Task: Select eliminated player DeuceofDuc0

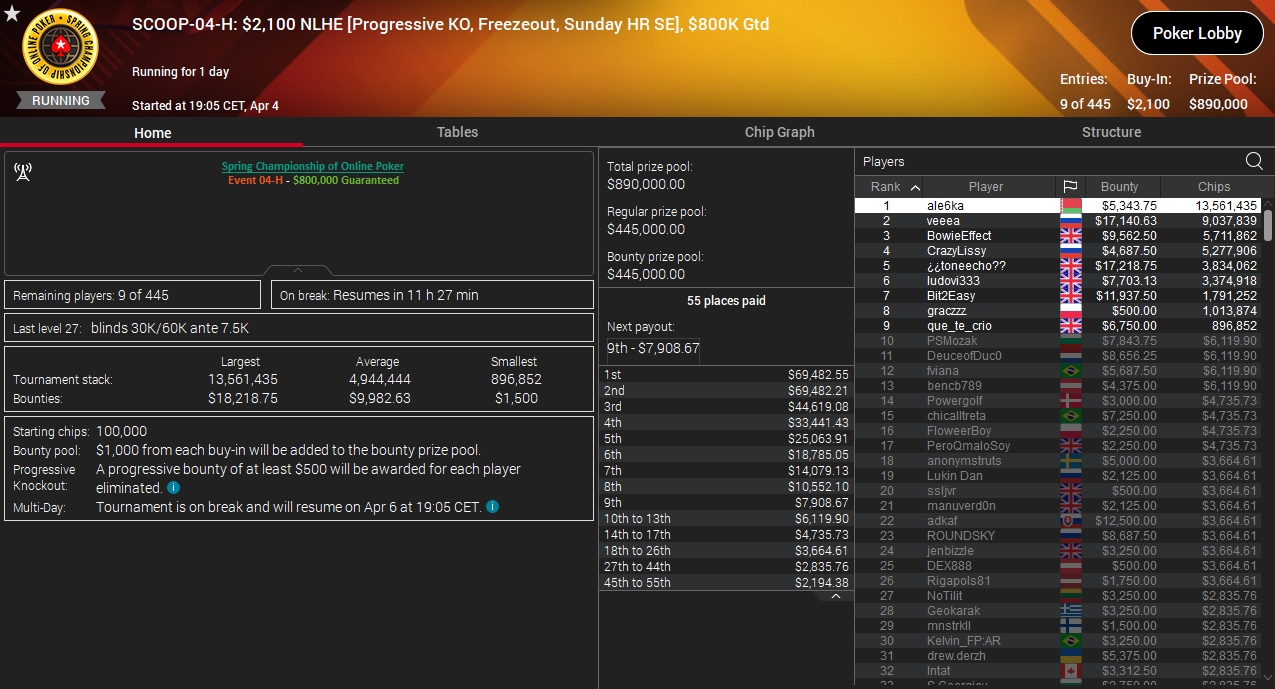Action: pos(1058,356)
